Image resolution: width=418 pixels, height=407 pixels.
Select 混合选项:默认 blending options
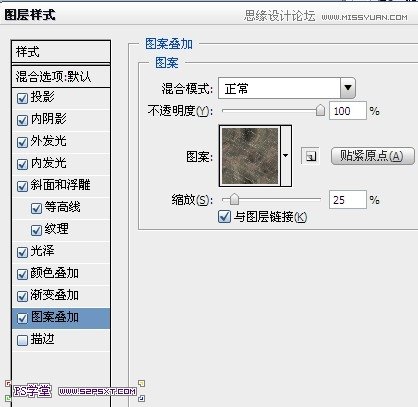(x=61, y=77)
